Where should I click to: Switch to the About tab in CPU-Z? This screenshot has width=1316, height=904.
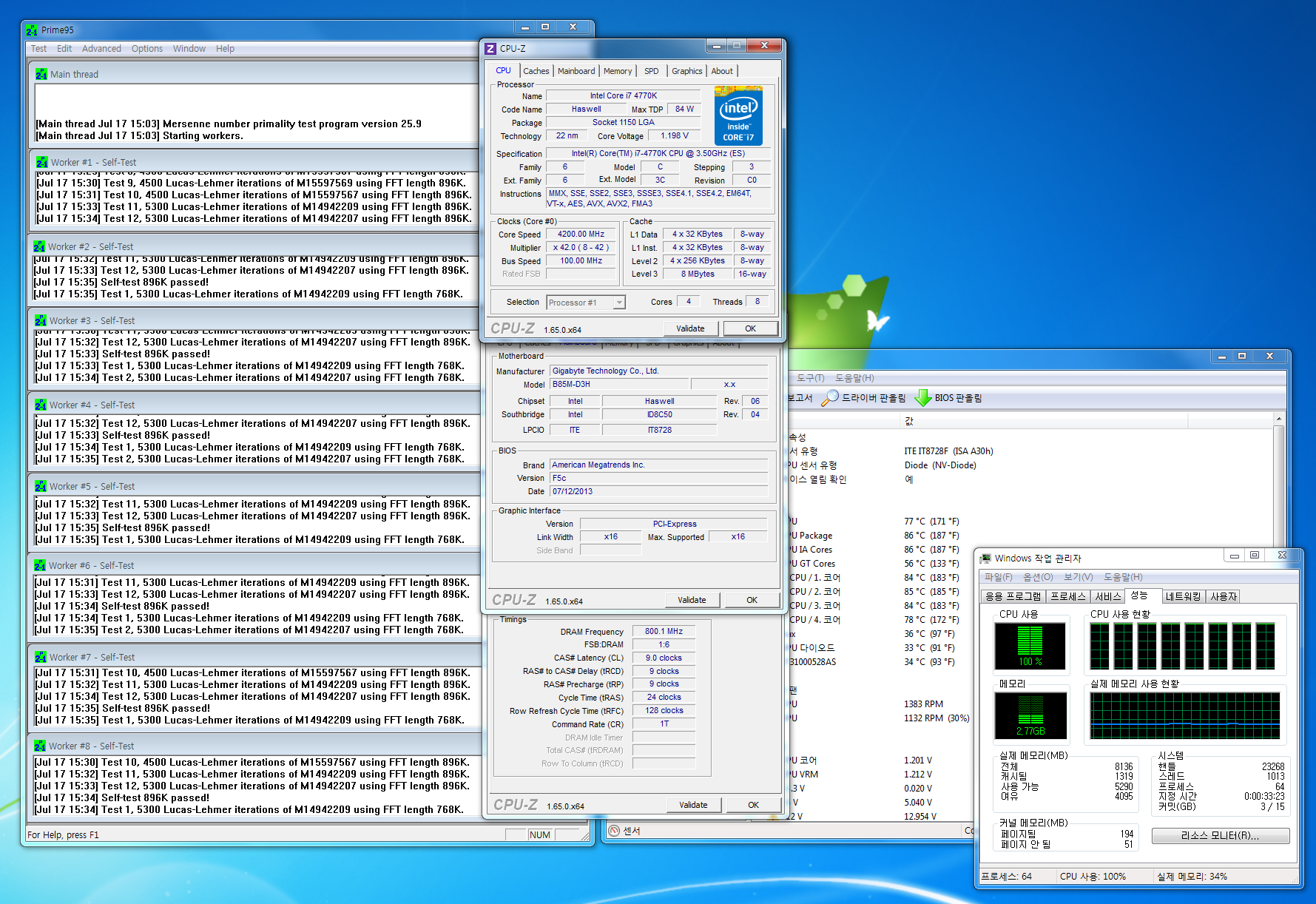(722, 72)
